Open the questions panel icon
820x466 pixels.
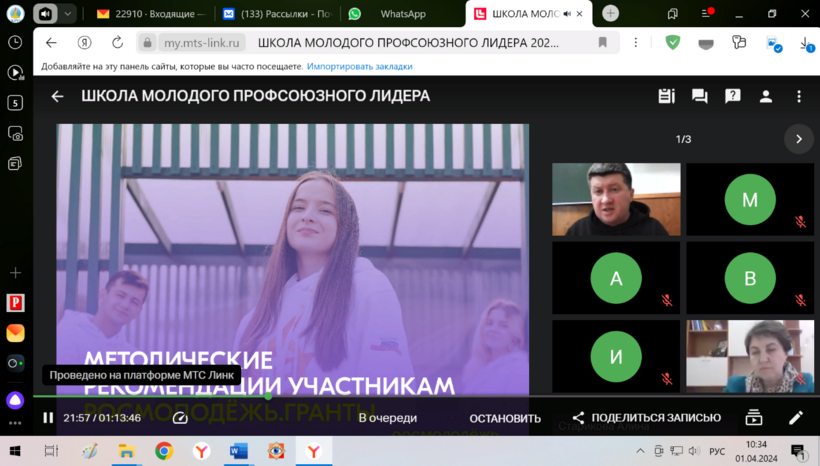tap(733, 96)
